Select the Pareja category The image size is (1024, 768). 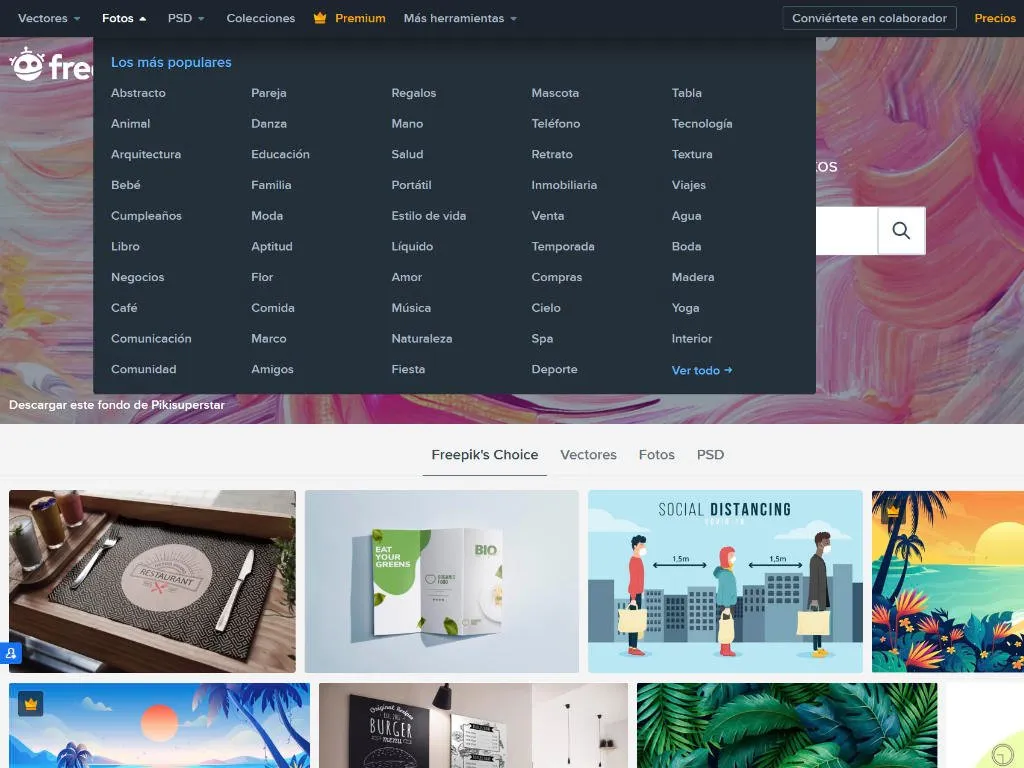pos(268,93)
